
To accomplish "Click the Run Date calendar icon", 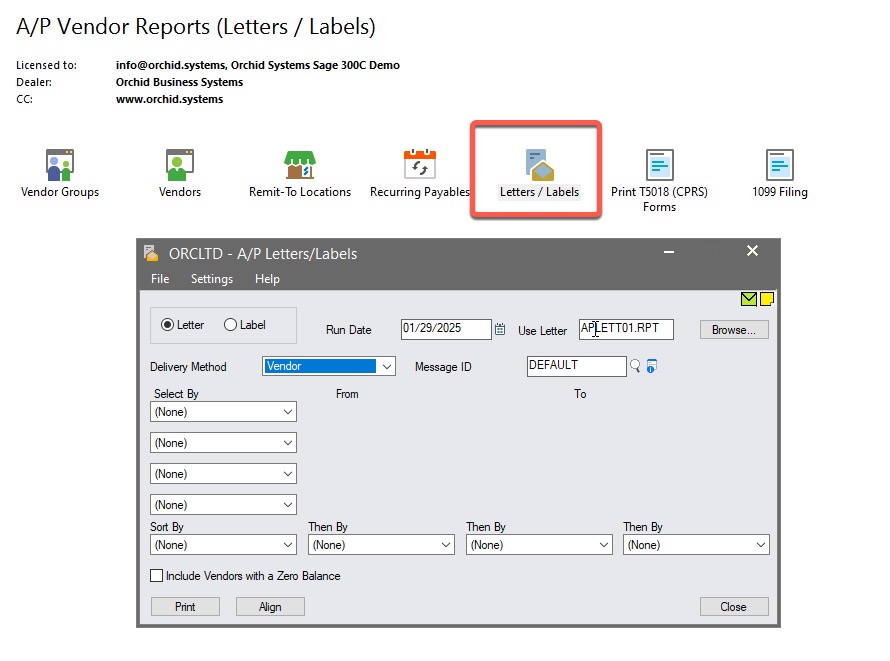I will tap(501, 330).
